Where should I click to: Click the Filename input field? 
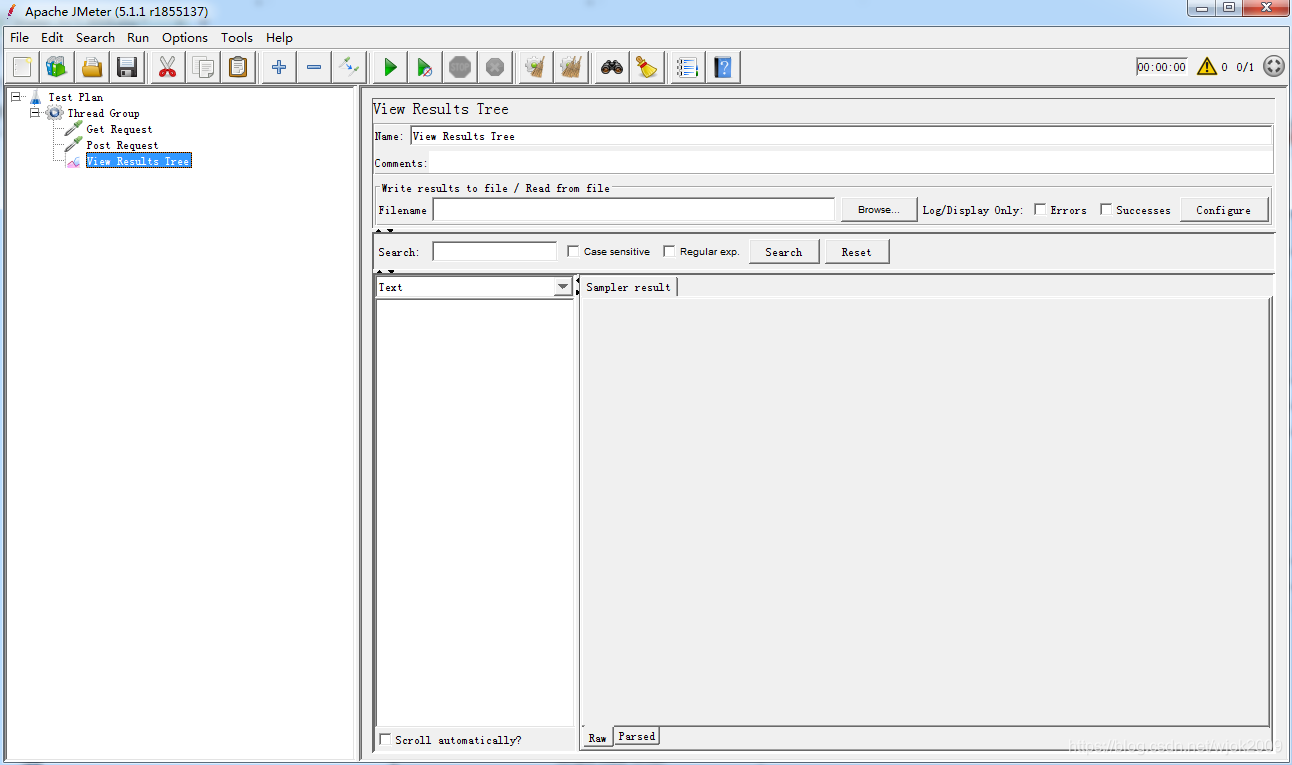click(x=633, y=209)
